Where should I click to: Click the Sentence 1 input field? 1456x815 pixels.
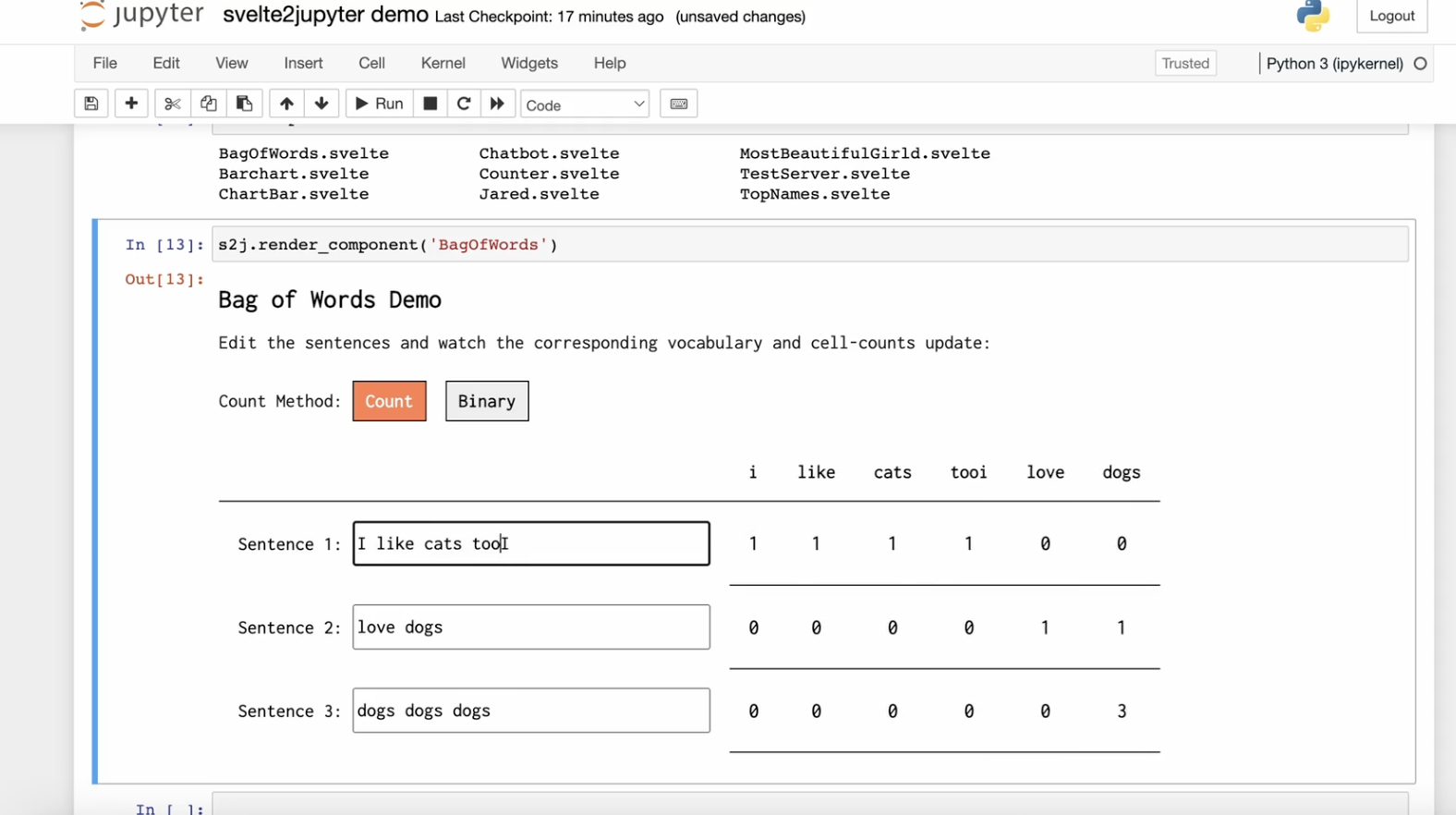point(531,543)
